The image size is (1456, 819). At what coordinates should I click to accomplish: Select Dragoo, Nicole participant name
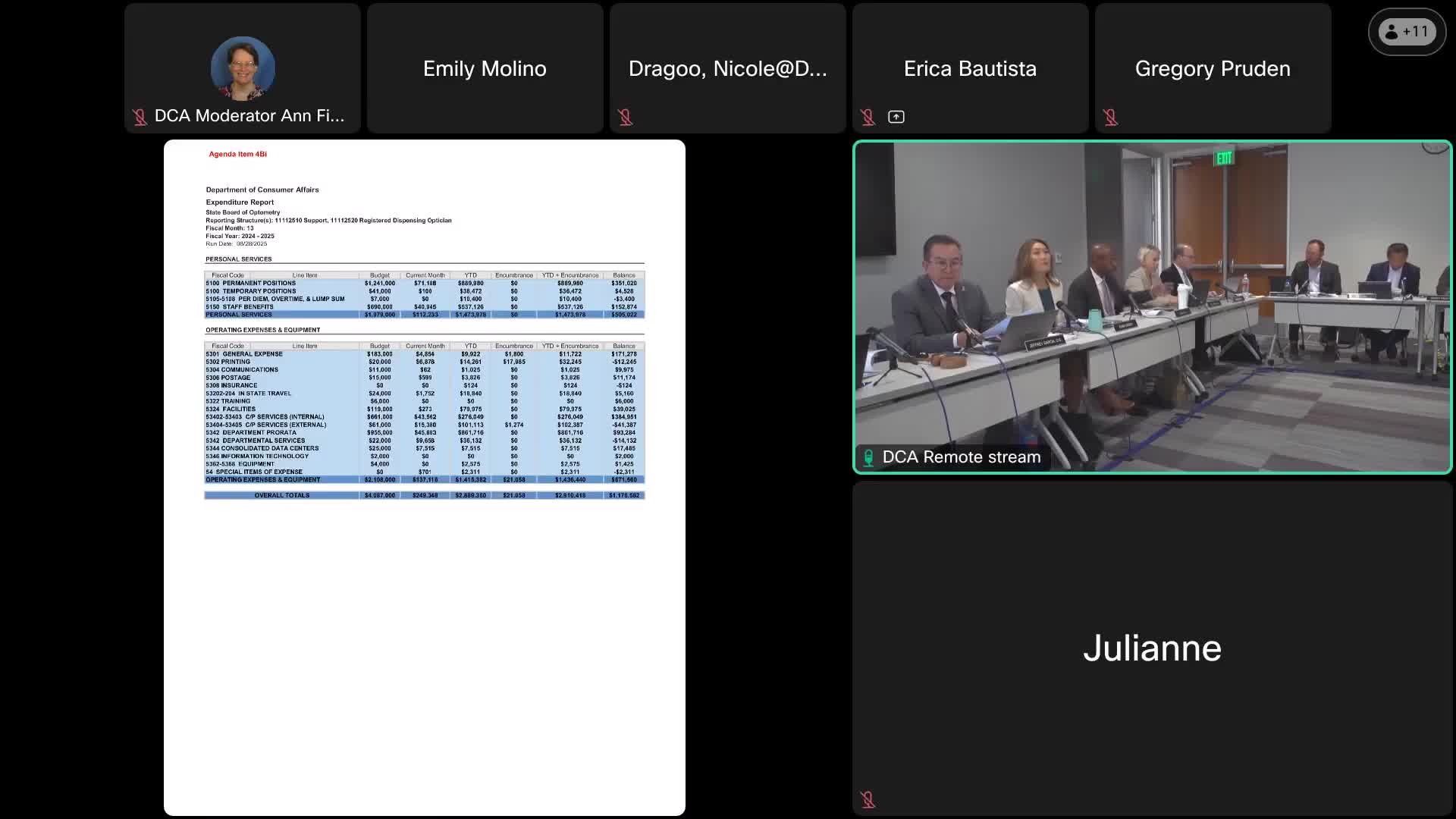(727, 68)
